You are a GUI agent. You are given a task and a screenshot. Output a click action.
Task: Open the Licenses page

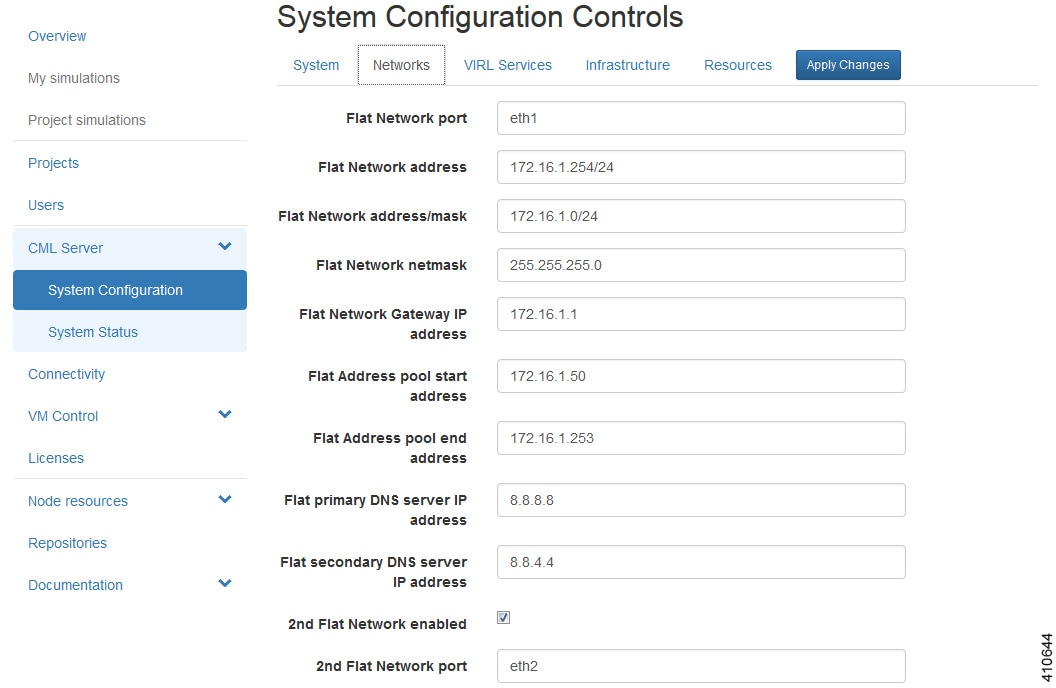[56, 458]
